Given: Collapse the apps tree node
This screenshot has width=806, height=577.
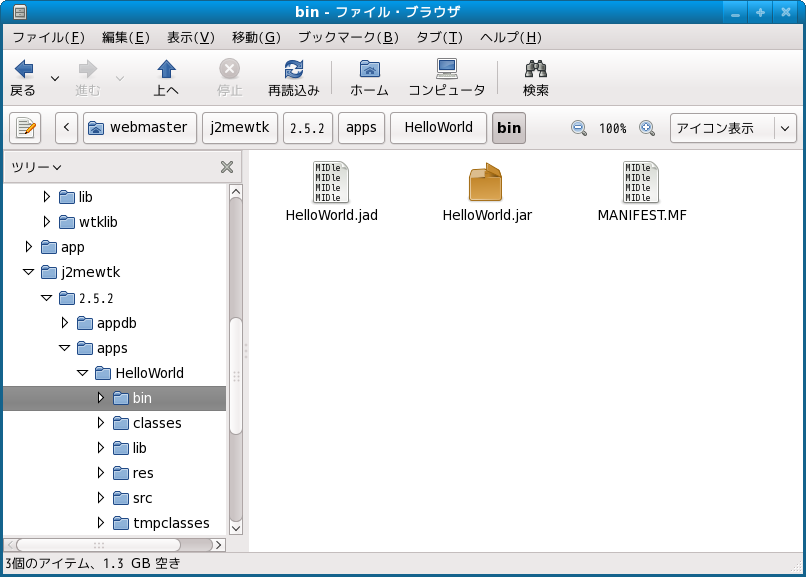Looking at the screenshot, I should point(64,348).
